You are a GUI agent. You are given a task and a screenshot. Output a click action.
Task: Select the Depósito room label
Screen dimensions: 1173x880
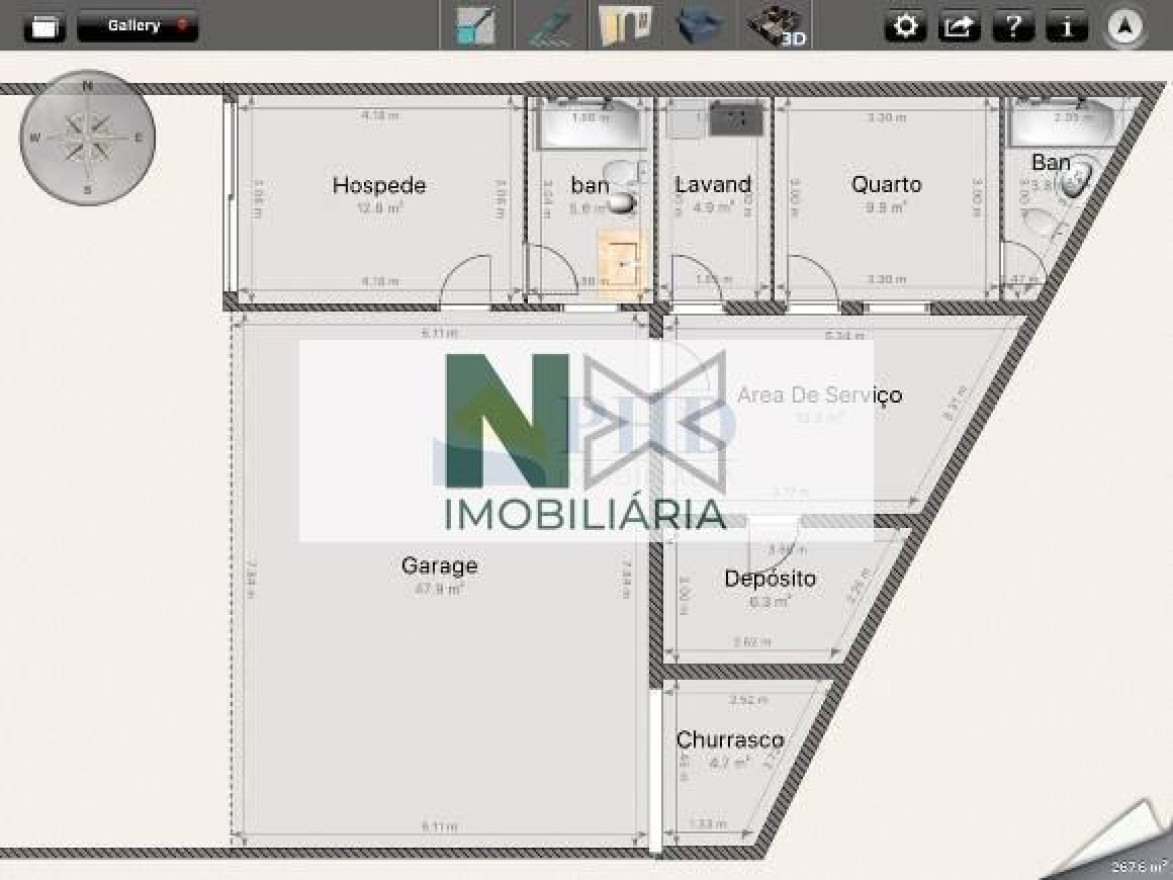pyautogui.click(x=770, y=578)
